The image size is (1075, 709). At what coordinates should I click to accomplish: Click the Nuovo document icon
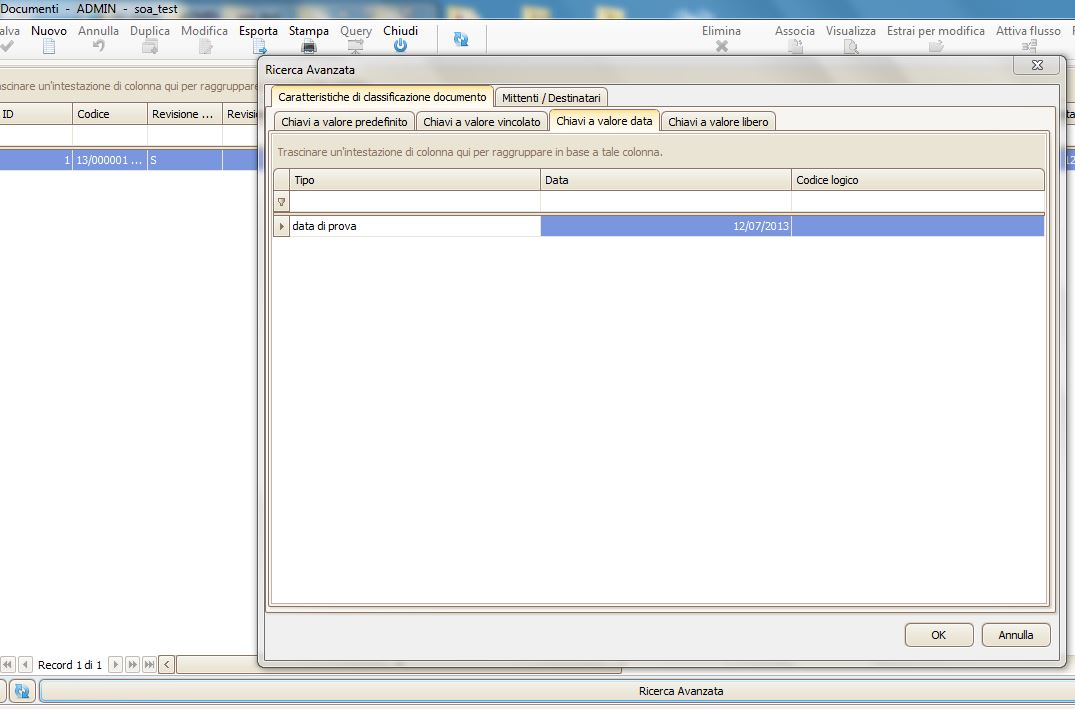pos(48,46)
